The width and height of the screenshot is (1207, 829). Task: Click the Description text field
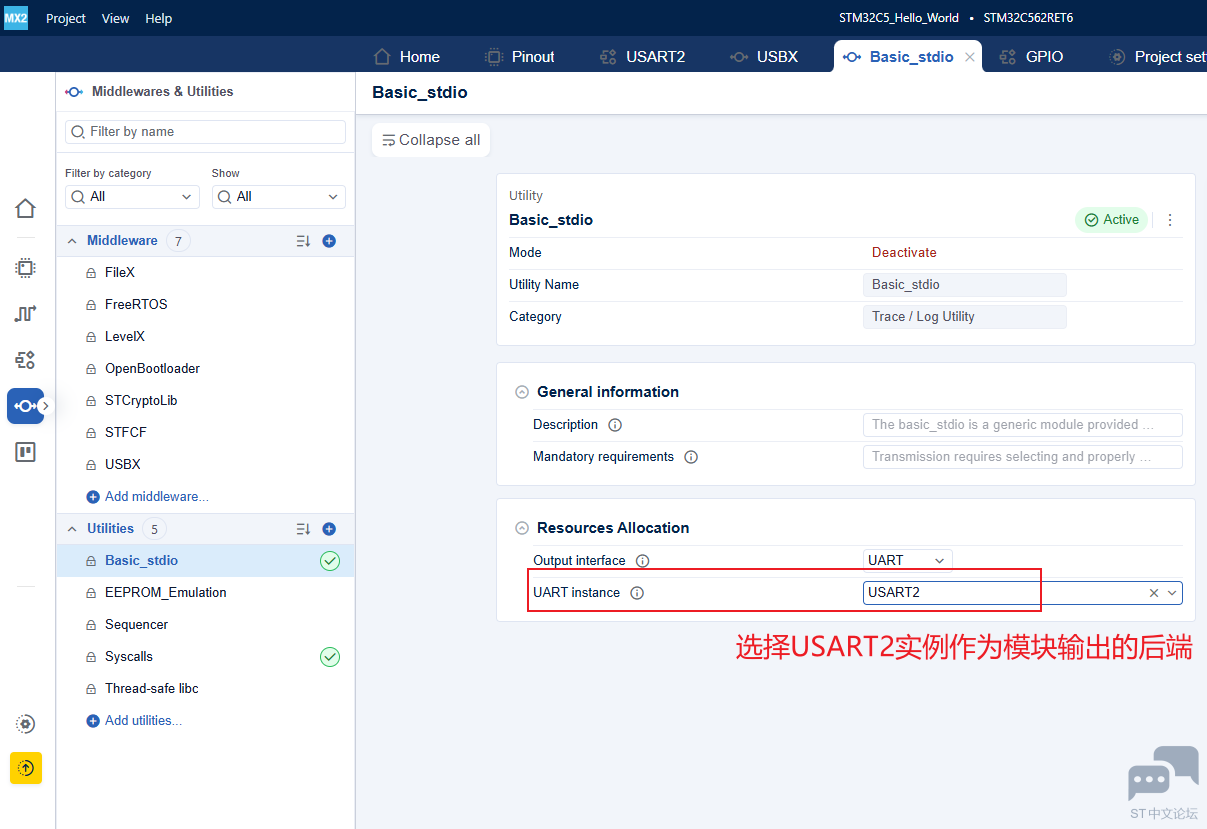[x=1023, y=425]
